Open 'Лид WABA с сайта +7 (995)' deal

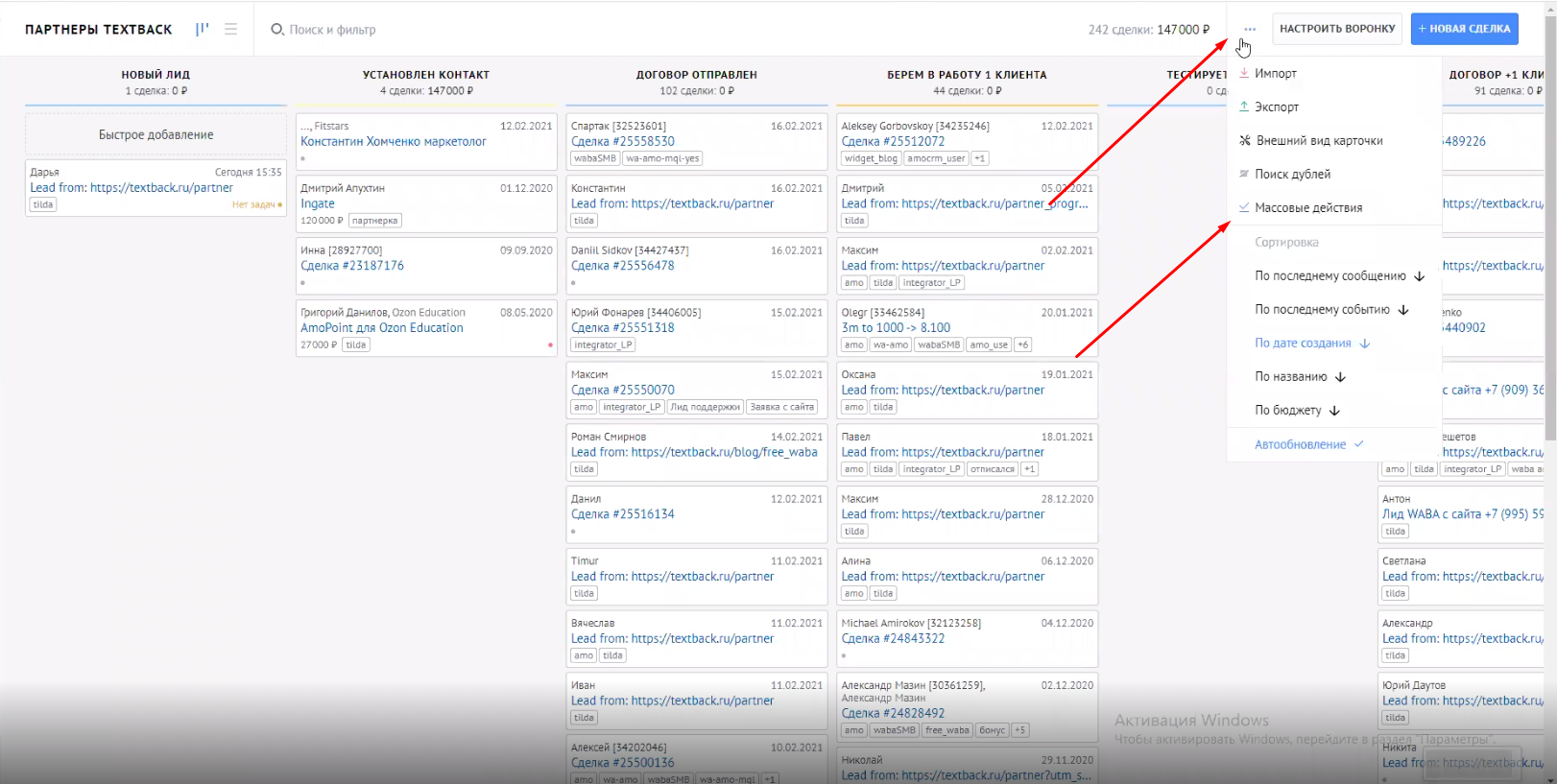[1464, 514]
